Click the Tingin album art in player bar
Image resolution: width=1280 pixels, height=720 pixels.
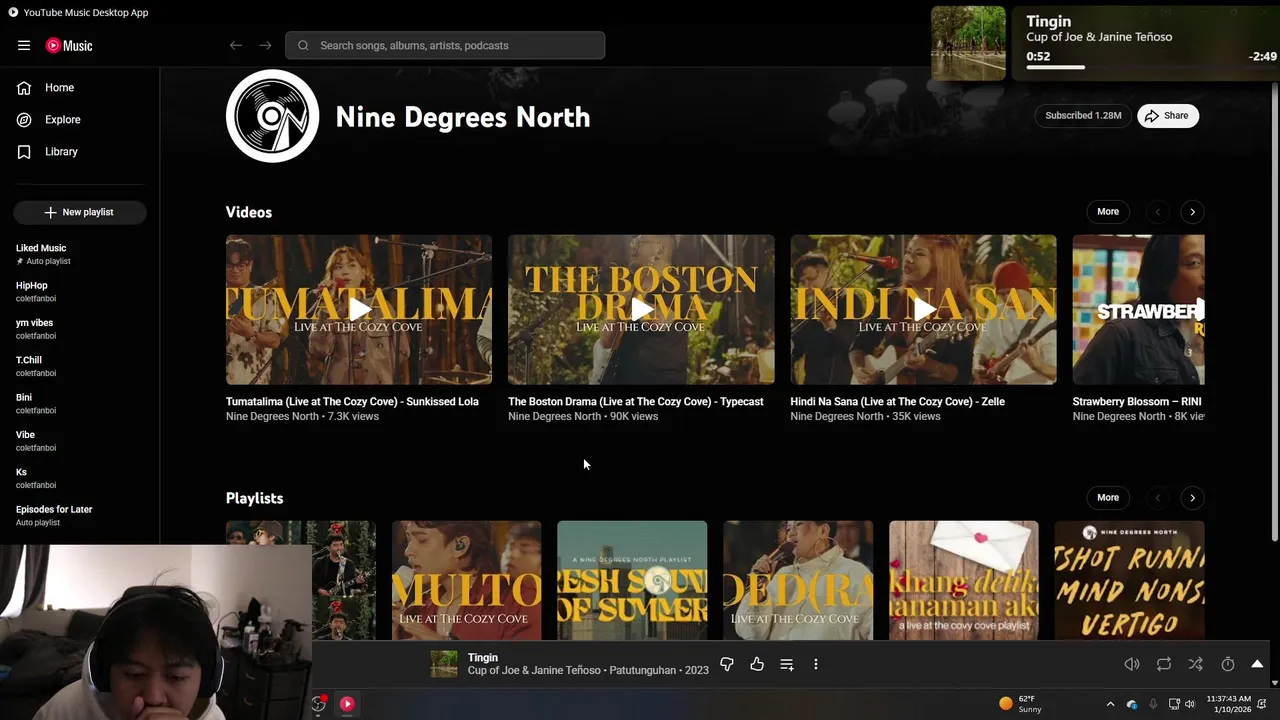coord(444,664)
